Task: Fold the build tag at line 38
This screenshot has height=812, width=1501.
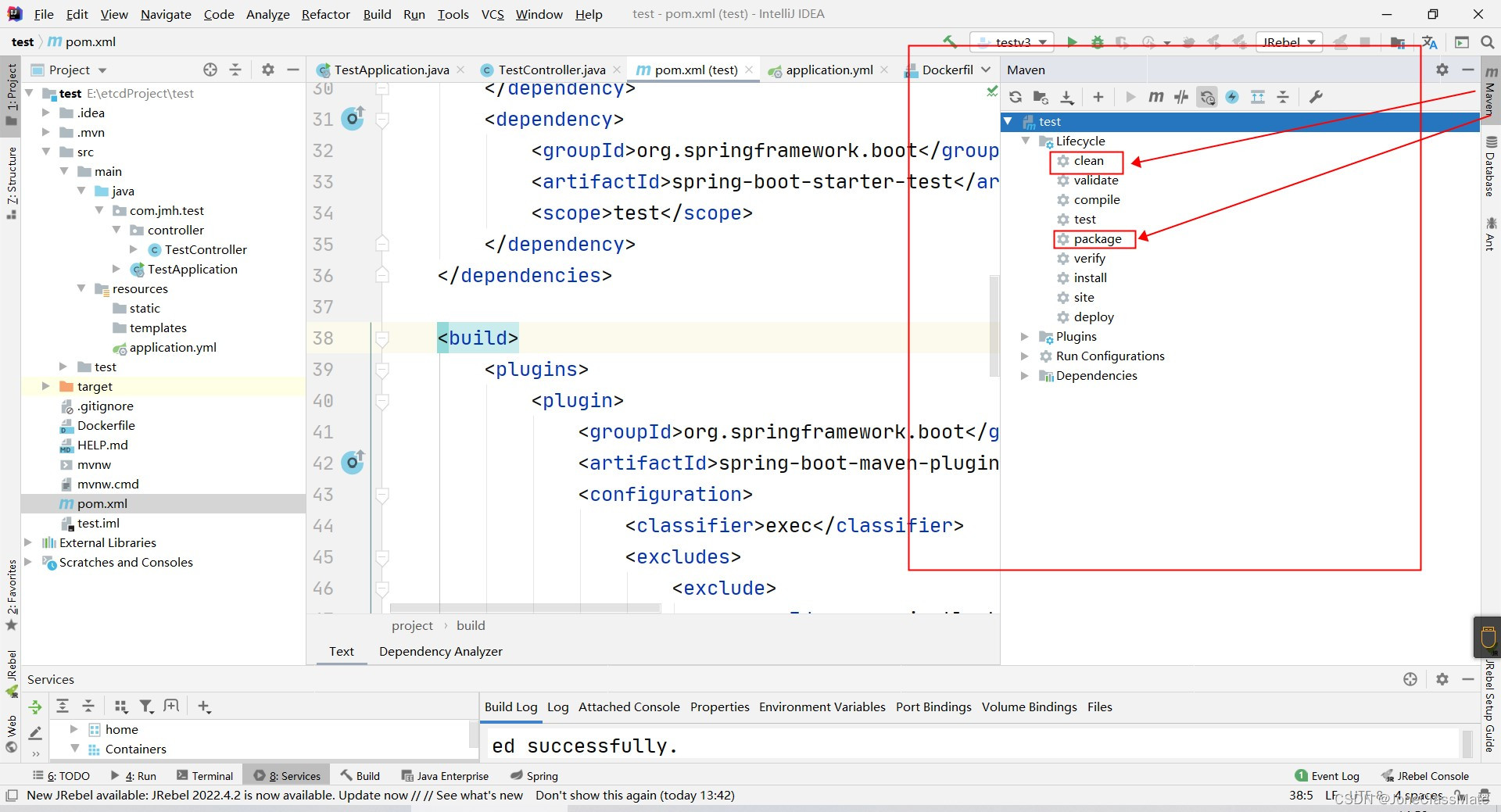Action: pos(382,338)
